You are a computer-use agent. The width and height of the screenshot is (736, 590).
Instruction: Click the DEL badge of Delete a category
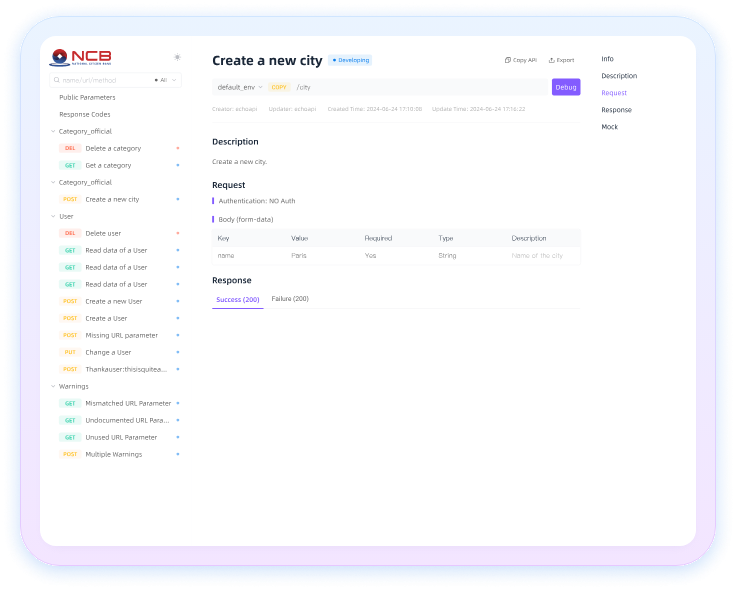70,148
